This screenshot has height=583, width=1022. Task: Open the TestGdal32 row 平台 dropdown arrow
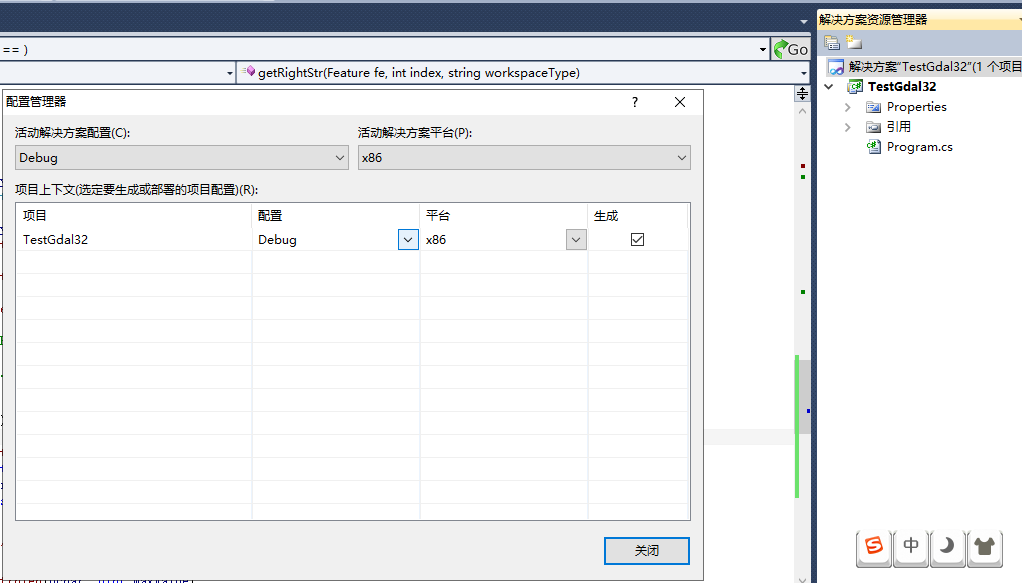click(576, 240)
